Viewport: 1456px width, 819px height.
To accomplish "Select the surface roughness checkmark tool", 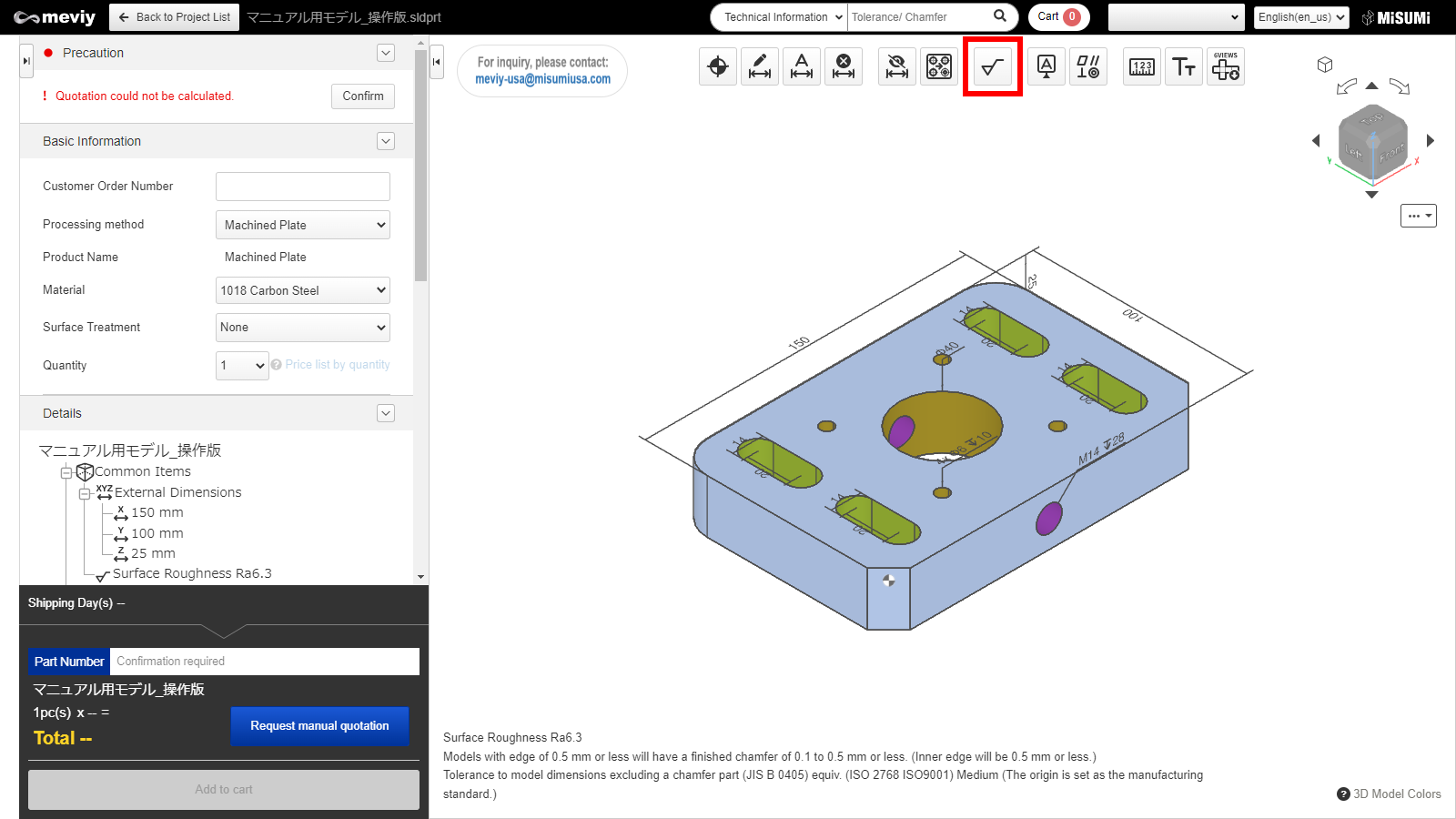I will [993, 66].
